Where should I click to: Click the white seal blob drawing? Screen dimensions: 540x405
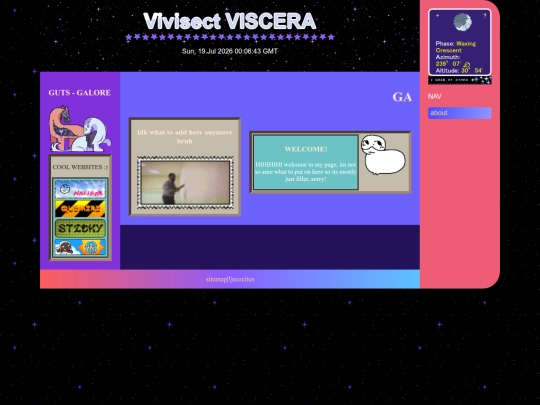pos(383,155)
